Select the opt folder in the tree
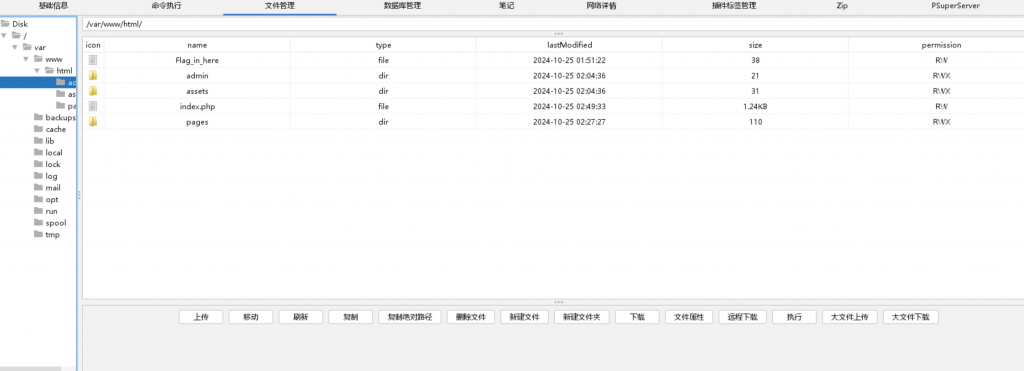Image resolution: width=1024 pixels, height=371 pixels. coord(52,200)
